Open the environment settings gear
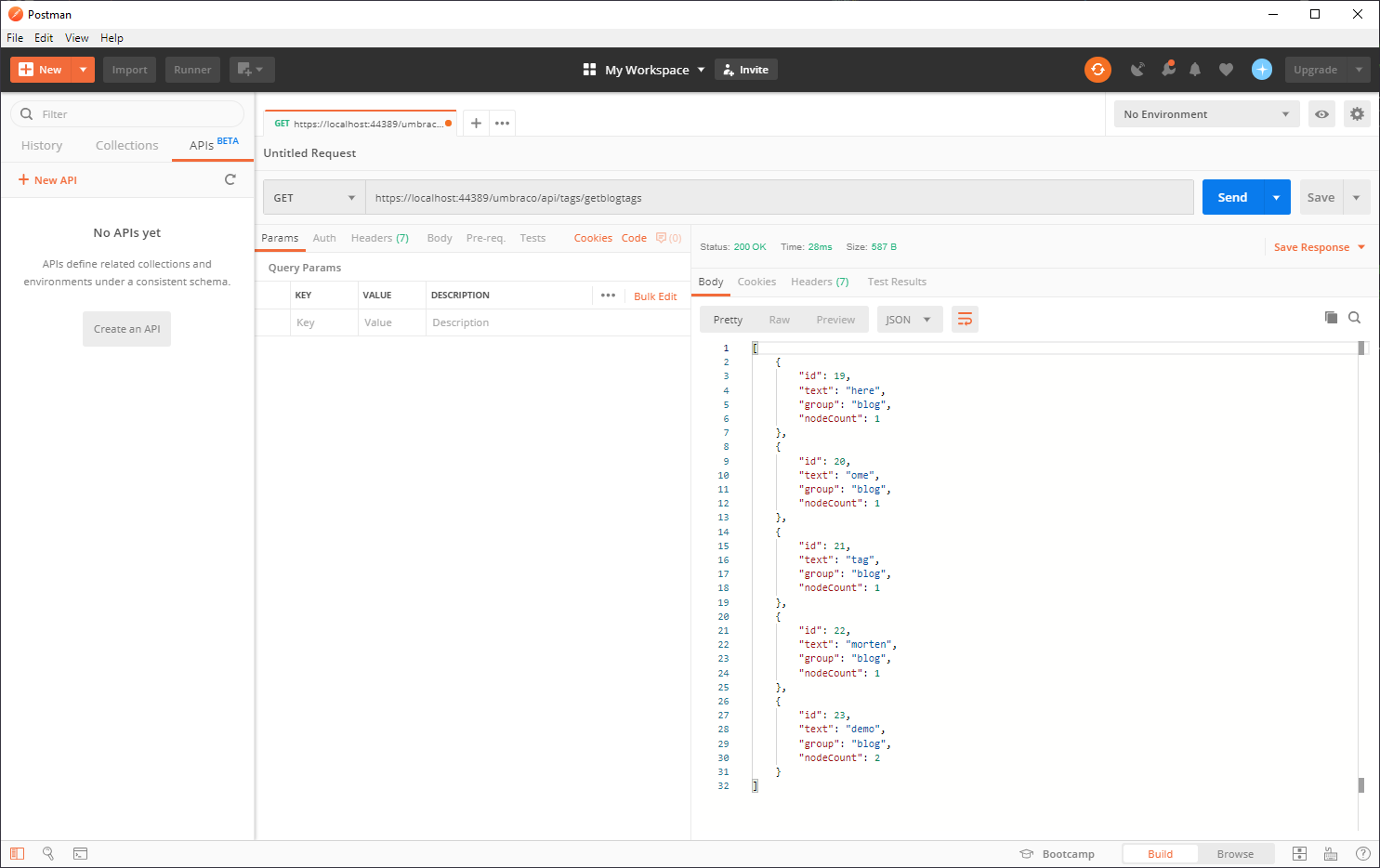 coord(1357,114)
